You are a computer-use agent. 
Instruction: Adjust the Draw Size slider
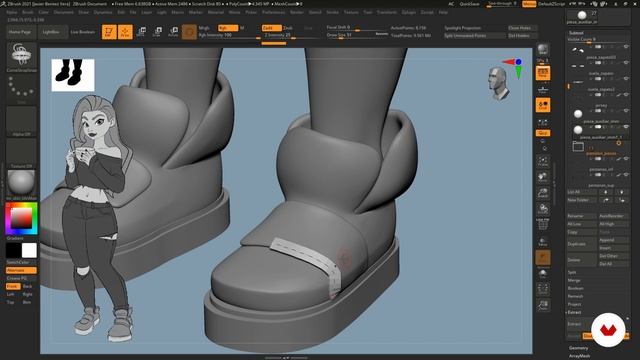coord(358,36)
